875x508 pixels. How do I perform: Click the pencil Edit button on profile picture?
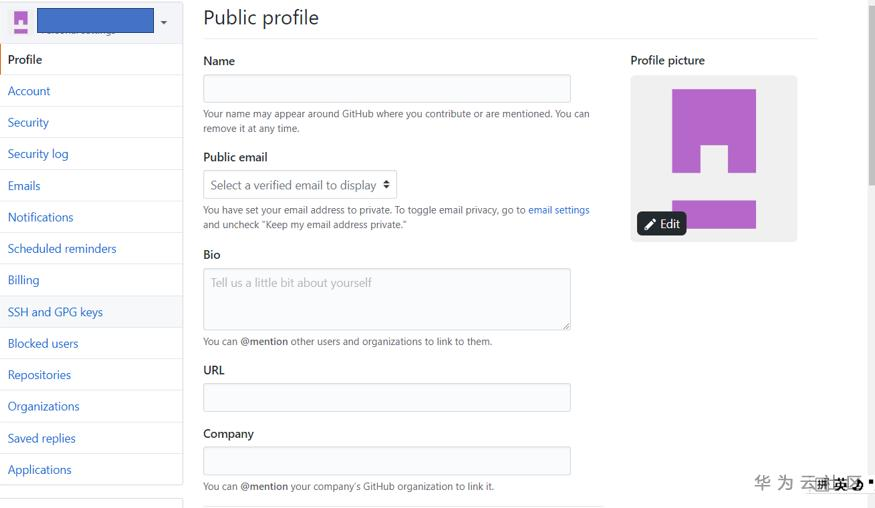[x=661, y=224]
